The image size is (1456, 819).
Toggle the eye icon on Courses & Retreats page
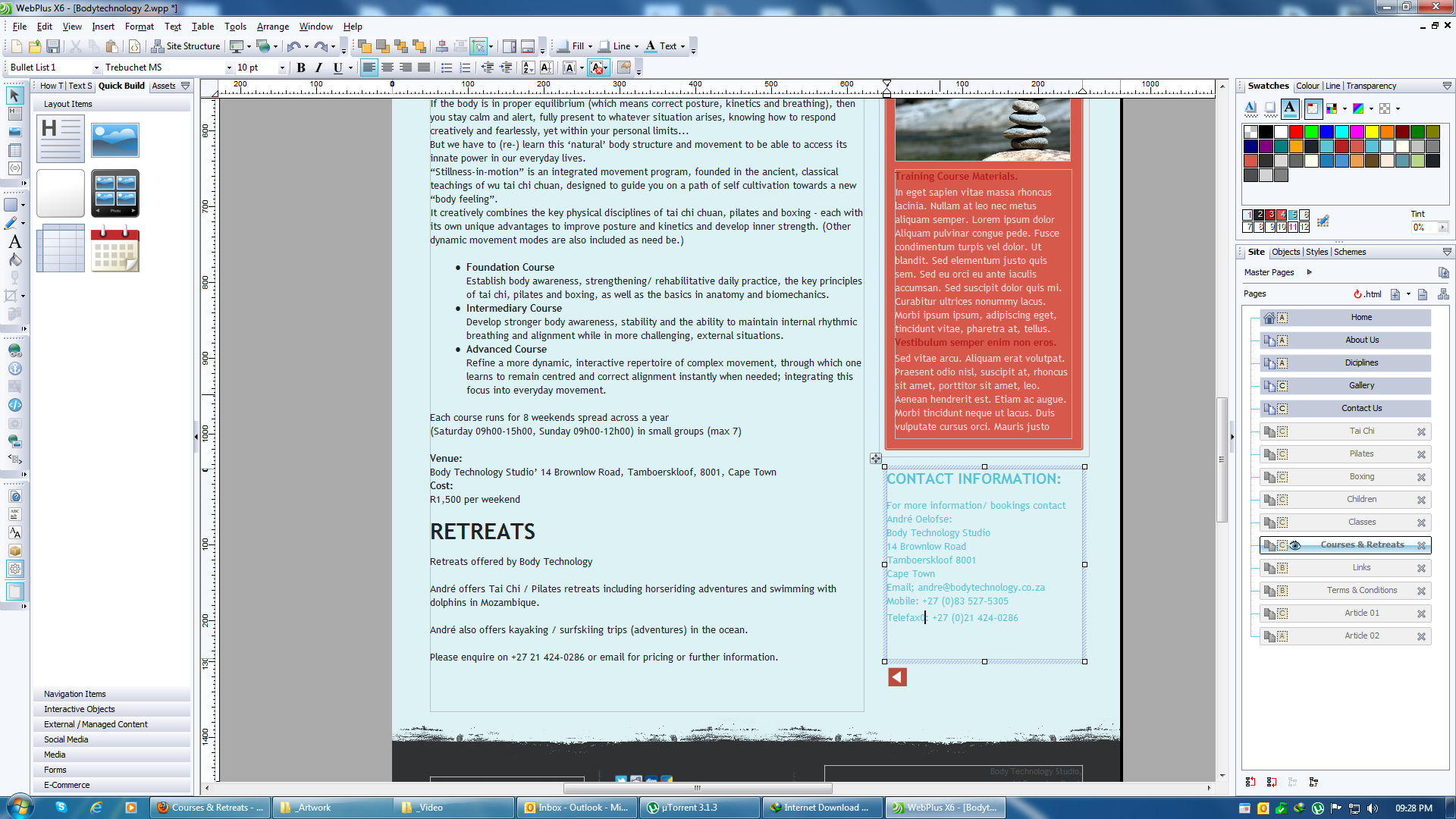(1295, 545)
